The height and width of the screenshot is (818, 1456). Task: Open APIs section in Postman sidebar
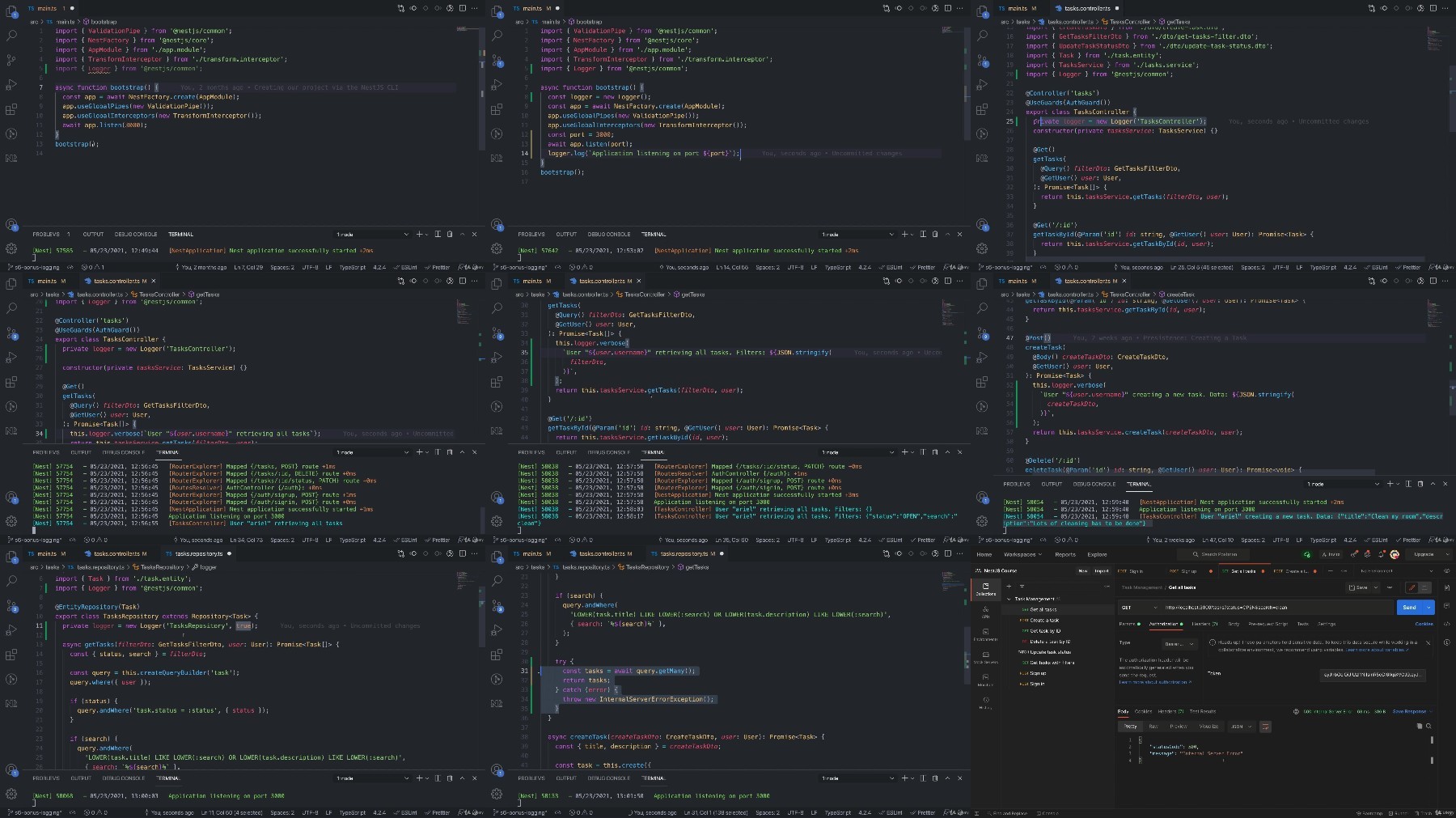[x=985, y=612]
